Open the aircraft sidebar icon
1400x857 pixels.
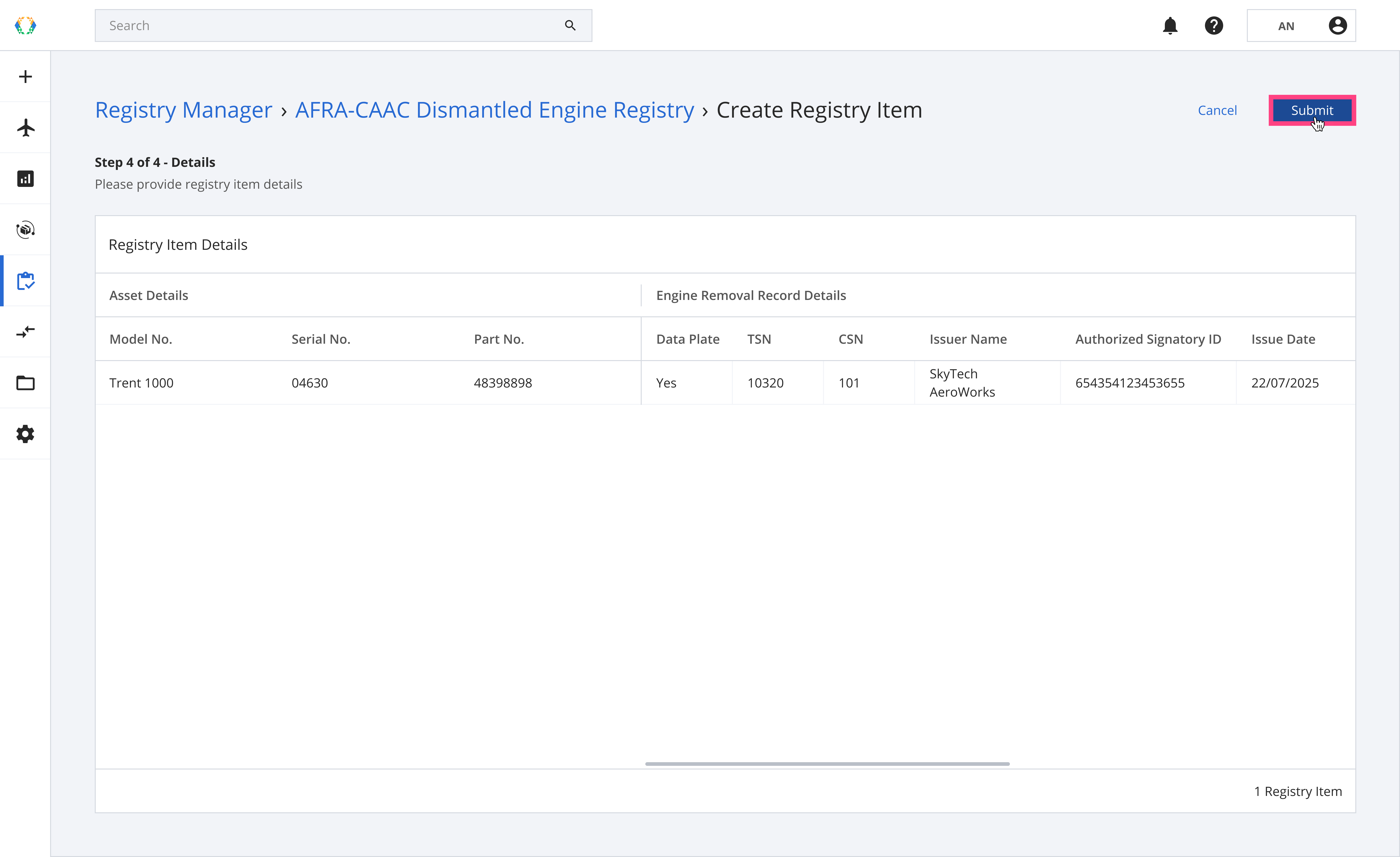tap(25, 127)
